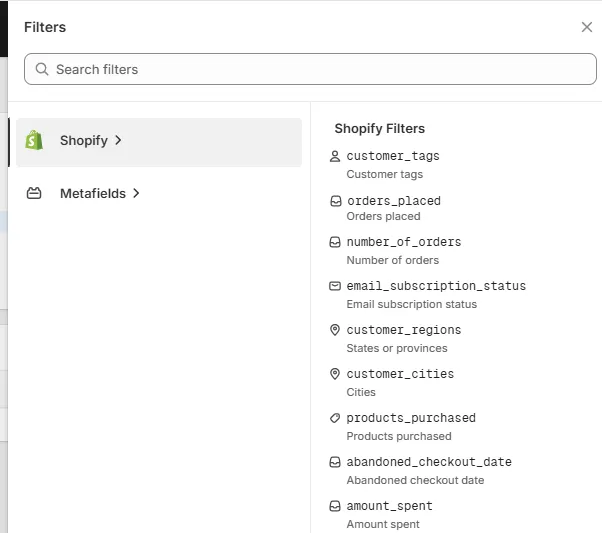The height and width of the screenshot is (533, 602).
Task: Click the 'Cities' description text
Action: [361, 392]
